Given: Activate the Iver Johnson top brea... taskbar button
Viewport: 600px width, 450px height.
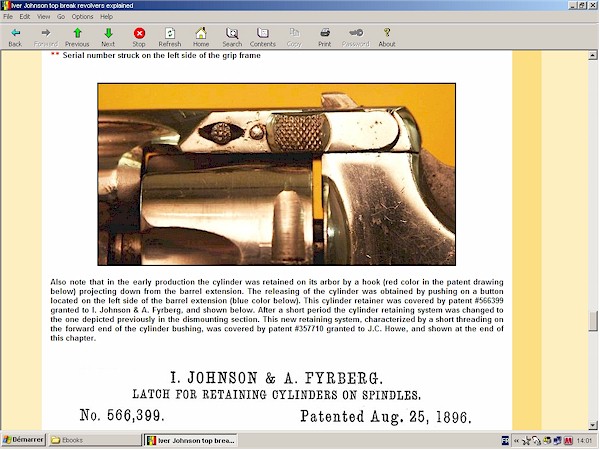Looking at the screenshot, I should (x=191, y=440).
